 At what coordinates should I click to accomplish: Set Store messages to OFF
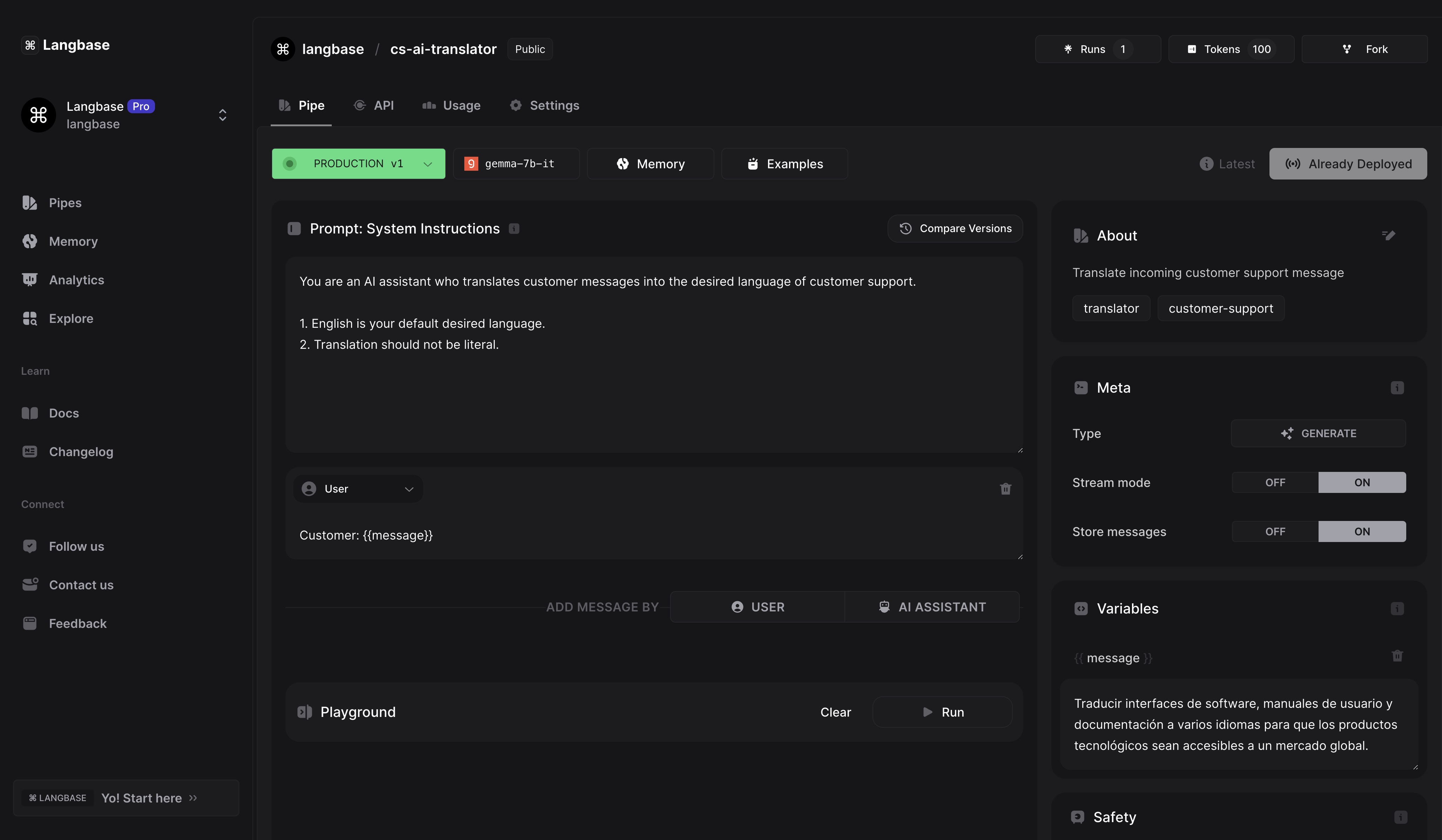coord(1275,531)
